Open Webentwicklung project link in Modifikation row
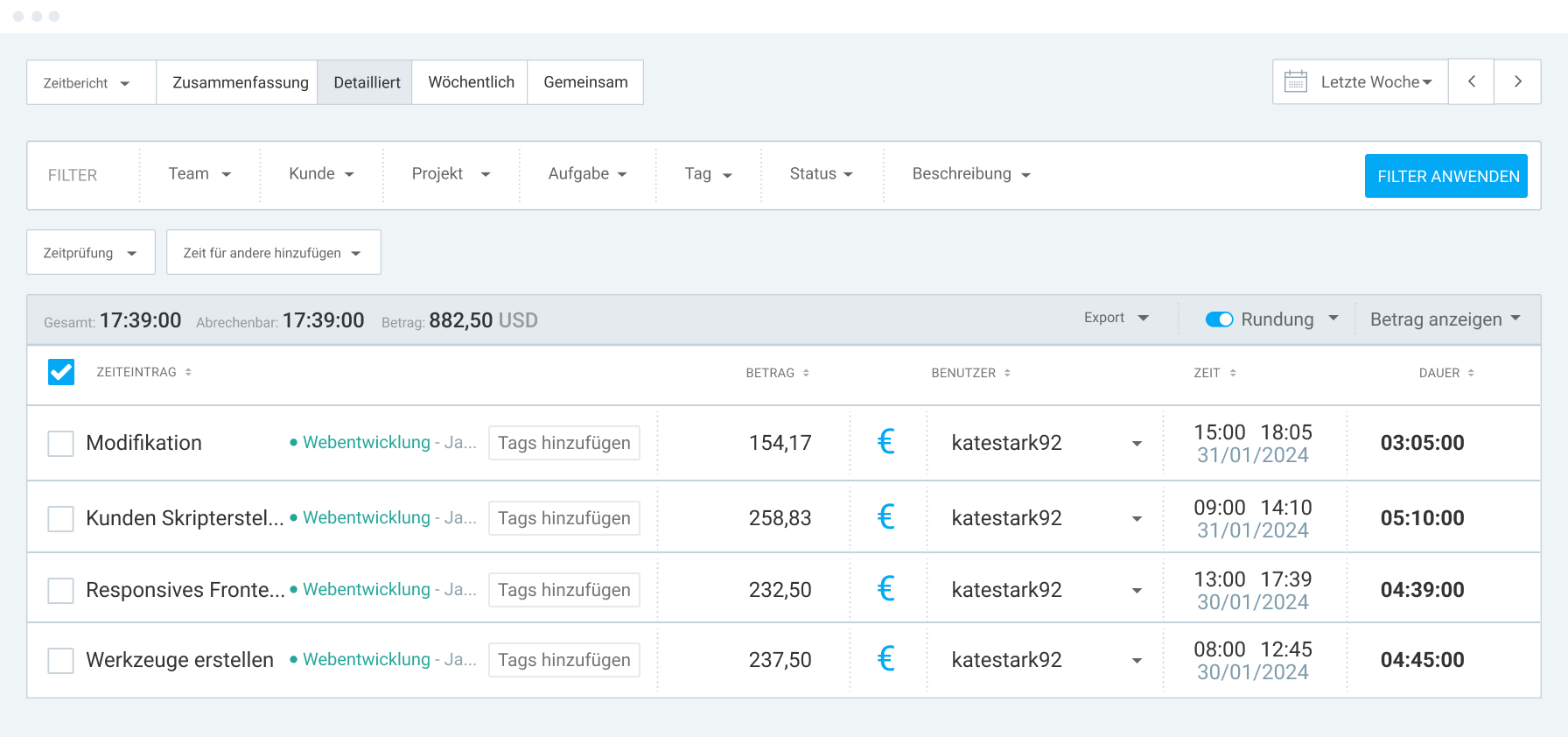This screenshot has height=737, width=1568. pos(367,442)
